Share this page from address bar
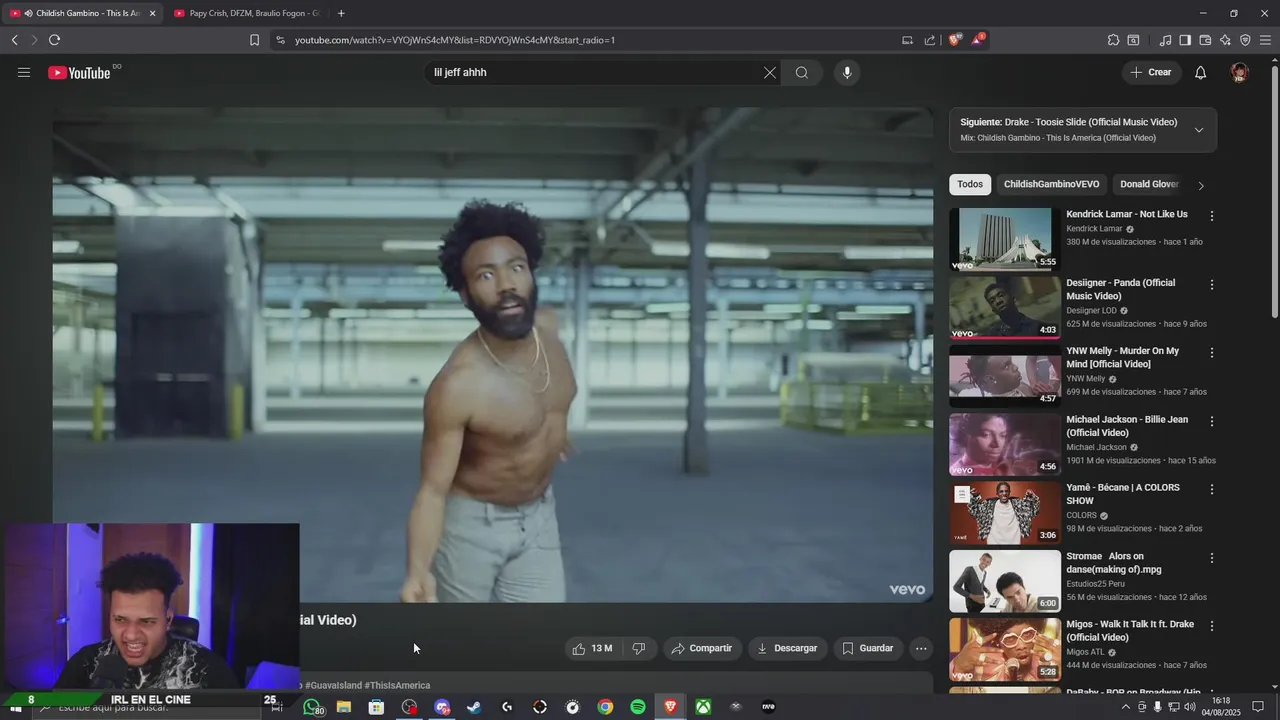This screenshot has width=1280, height=720. [x=930, y=40]
